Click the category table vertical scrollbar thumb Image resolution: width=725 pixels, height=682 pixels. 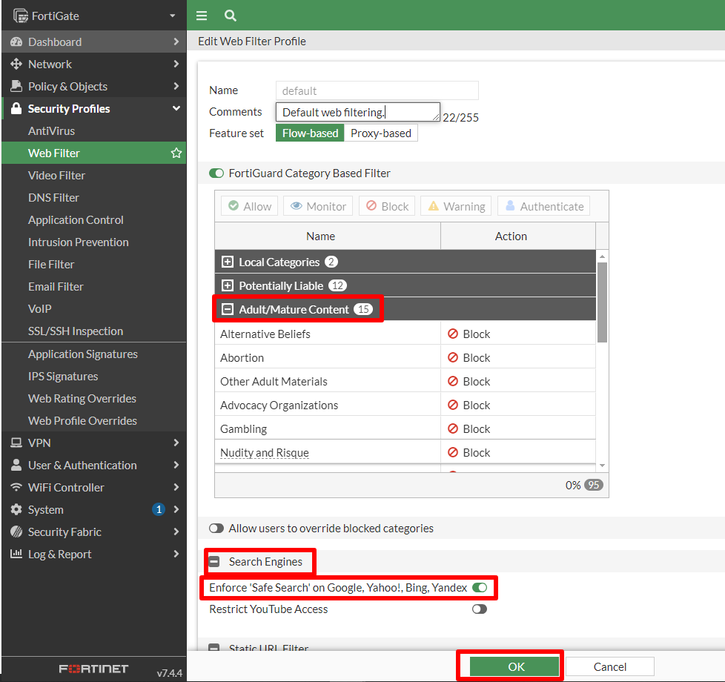602,303
